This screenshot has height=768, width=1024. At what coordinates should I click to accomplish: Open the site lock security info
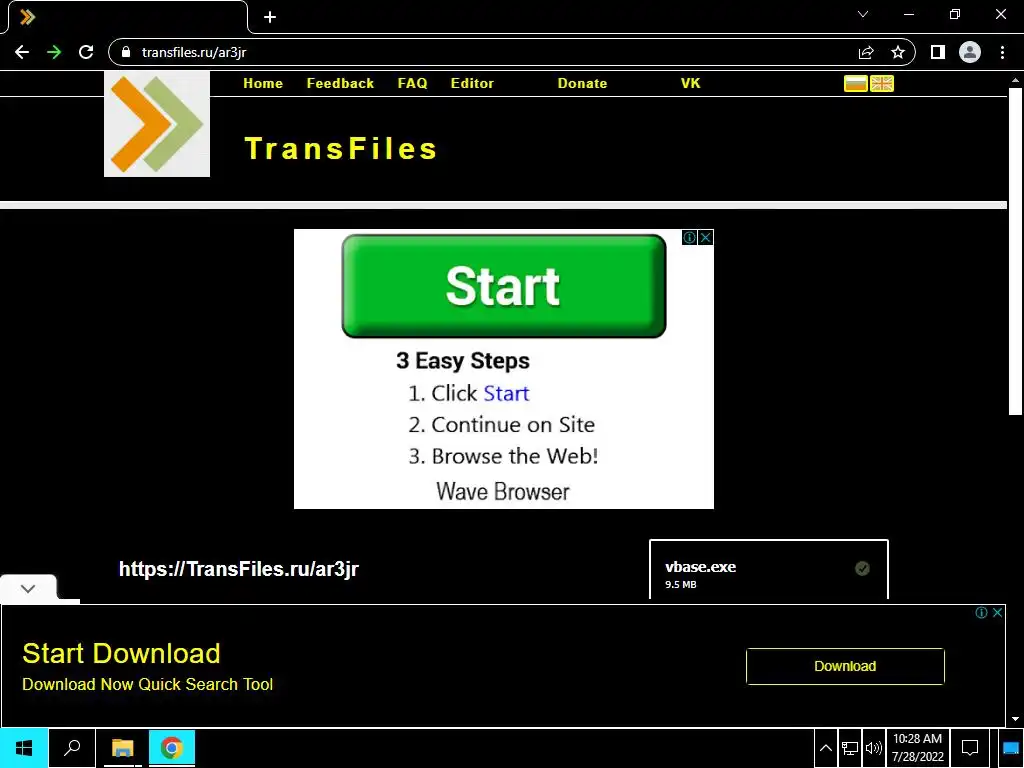tap(126, 52)
